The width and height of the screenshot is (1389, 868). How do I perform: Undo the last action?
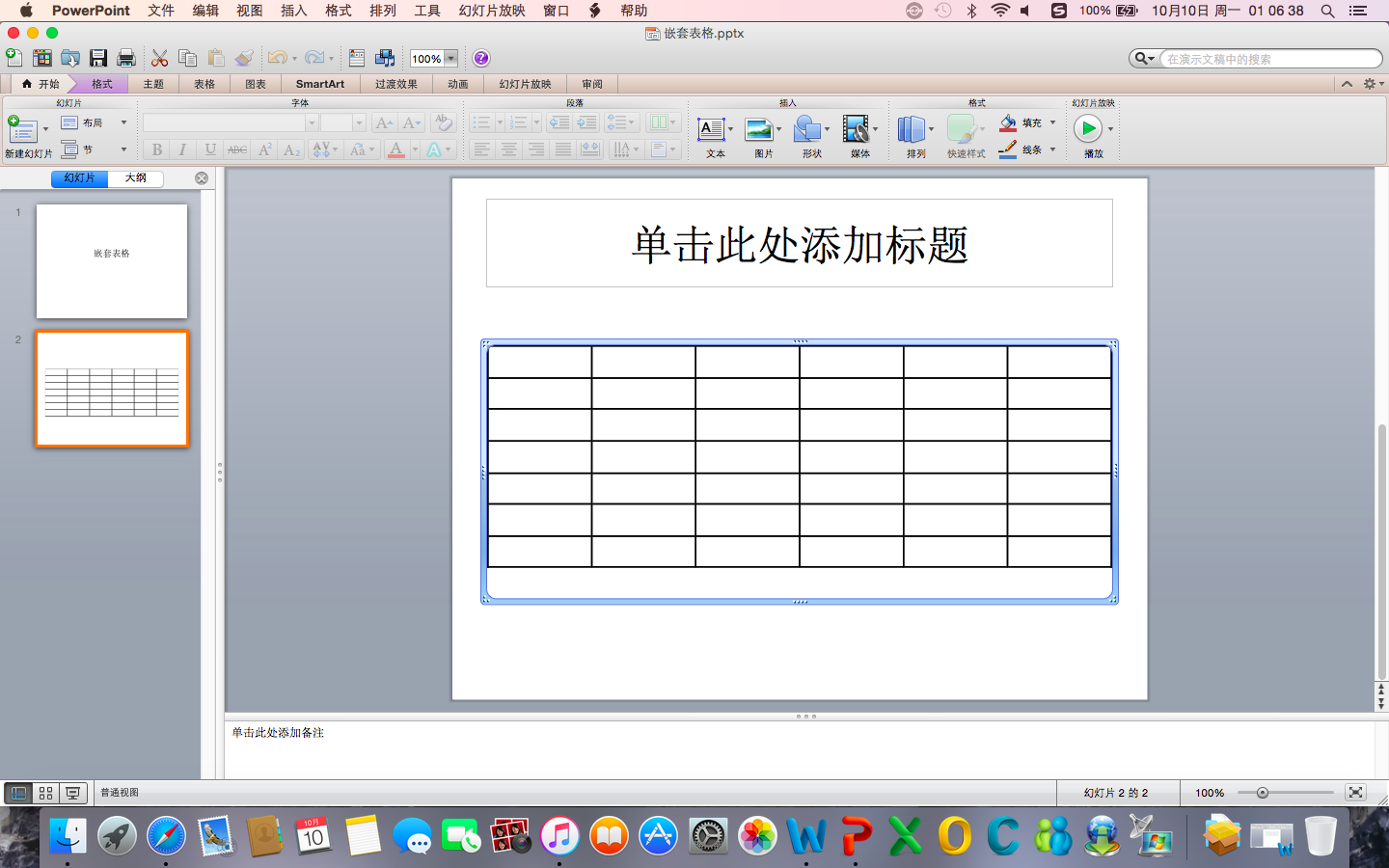coord(278,58)
